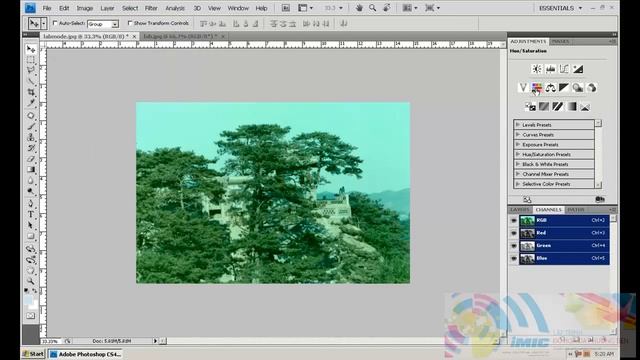Add a Vibrance adjustment
640x360 pixels.
[523, 87]
